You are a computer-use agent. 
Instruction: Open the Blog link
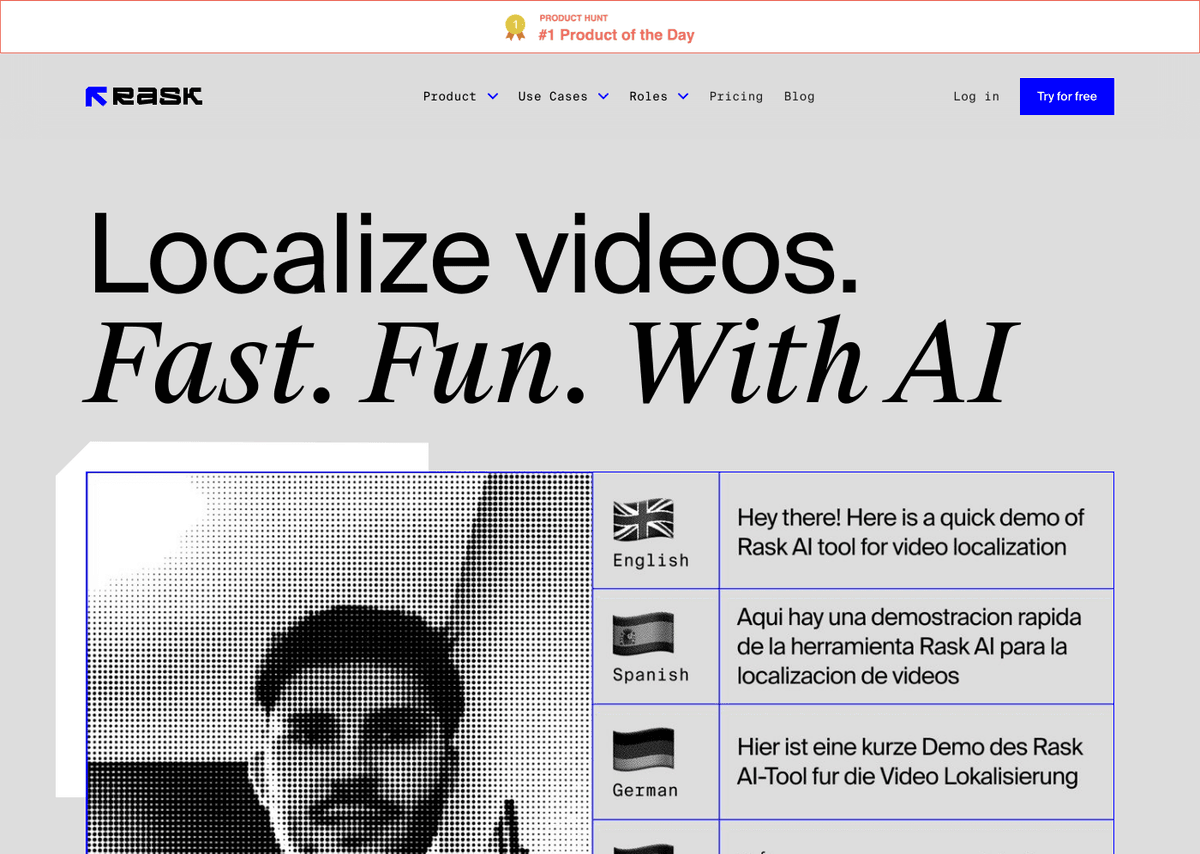click(799, 96)
